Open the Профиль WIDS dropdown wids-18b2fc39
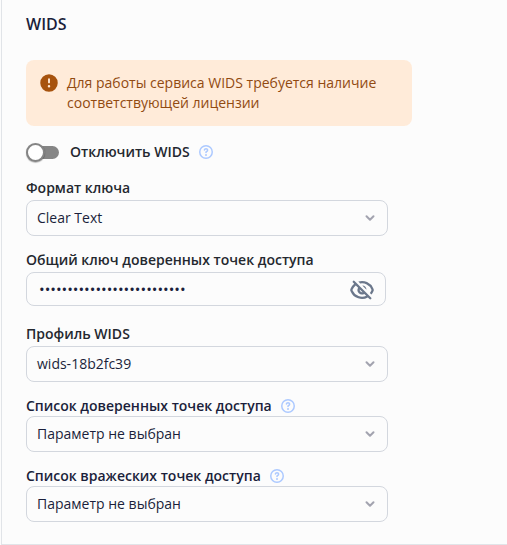 [207, 364]
